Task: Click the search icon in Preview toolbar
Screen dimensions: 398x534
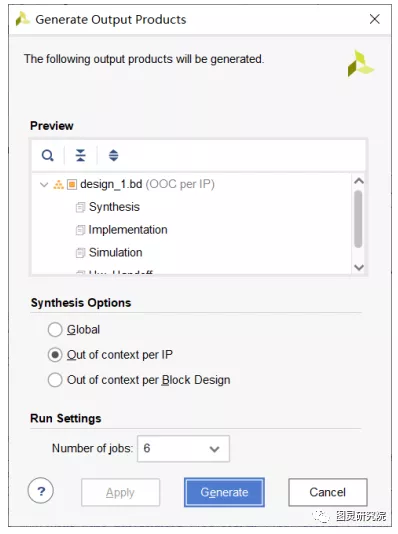Action: click(x=47, y=156)
